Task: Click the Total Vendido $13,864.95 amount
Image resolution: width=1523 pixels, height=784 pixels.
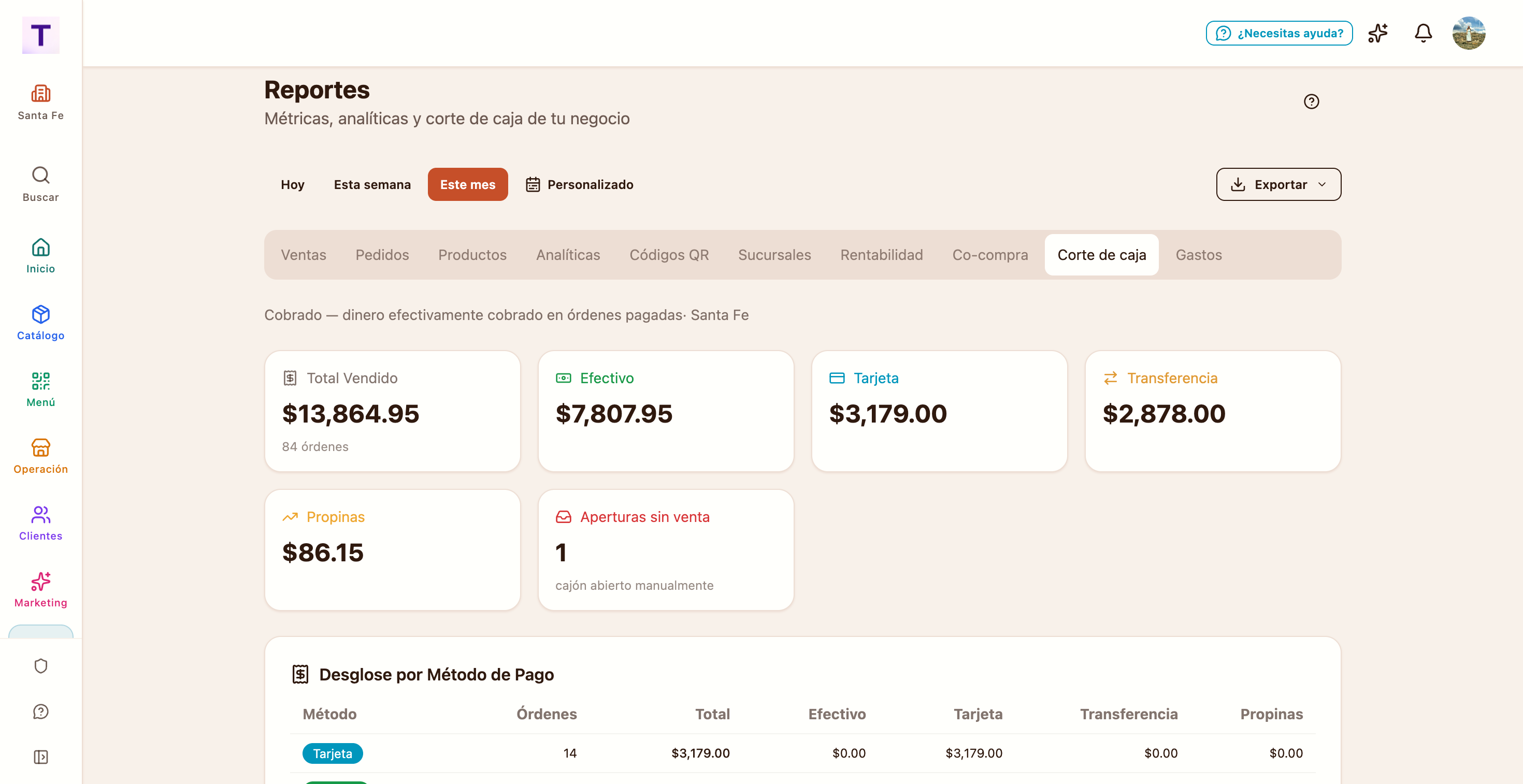Action: (x=351, y=414)
